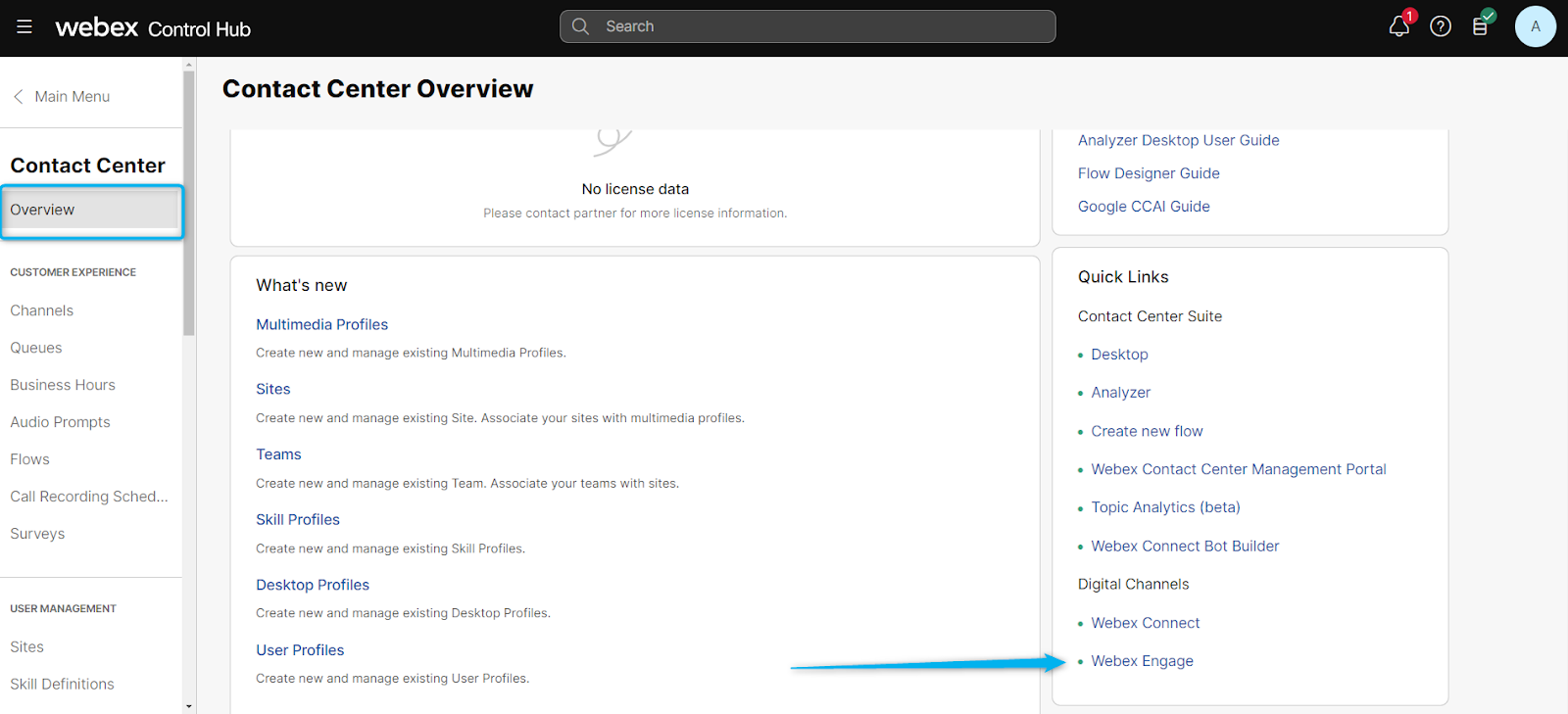Open the Analyzer Desktop User Guide
This screenshot has width=1568, height=714.
coord(1179,140)
